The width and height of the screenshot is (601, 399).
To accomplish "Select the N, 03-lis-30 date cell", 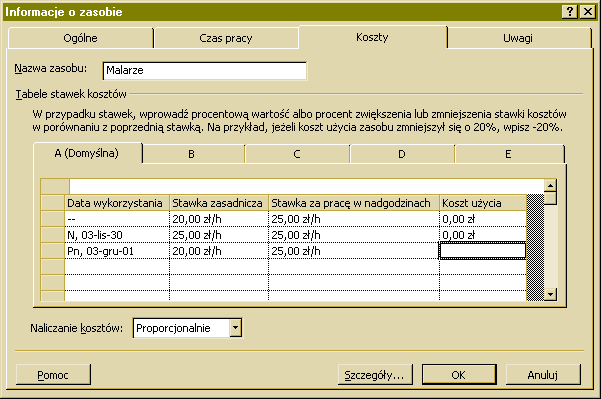I will click(x=117, y=235).
